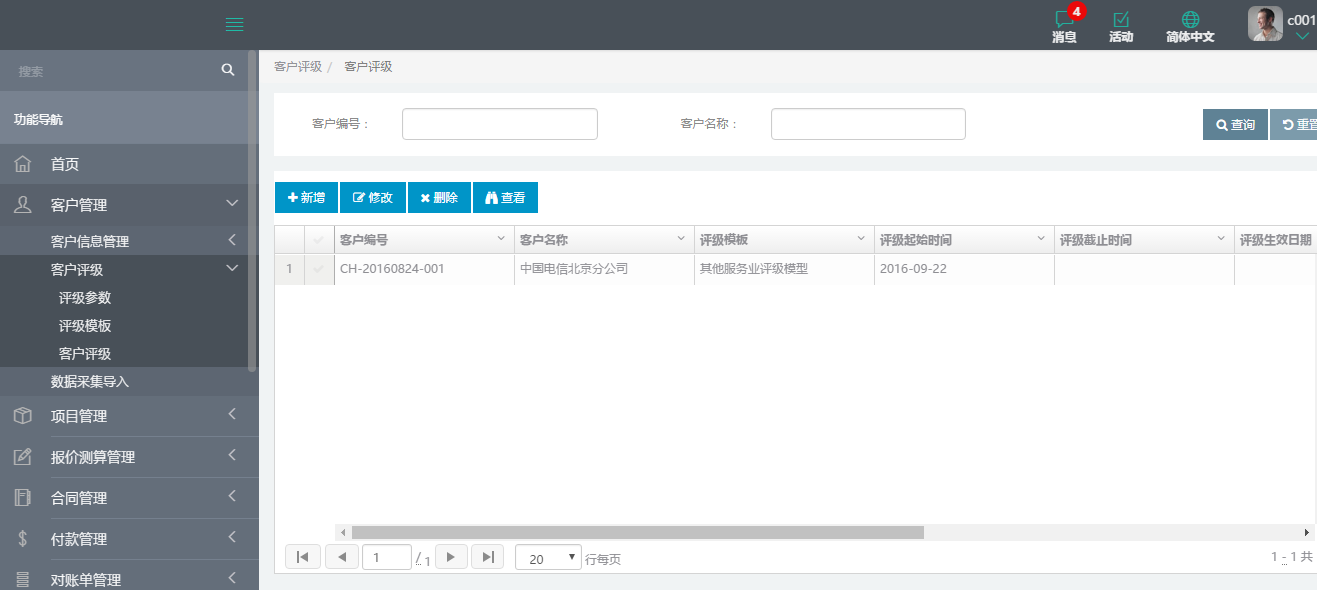The image size is (1317, 590).
Task: Select the cell CH-20160824-001
Action: coord(424,269)
